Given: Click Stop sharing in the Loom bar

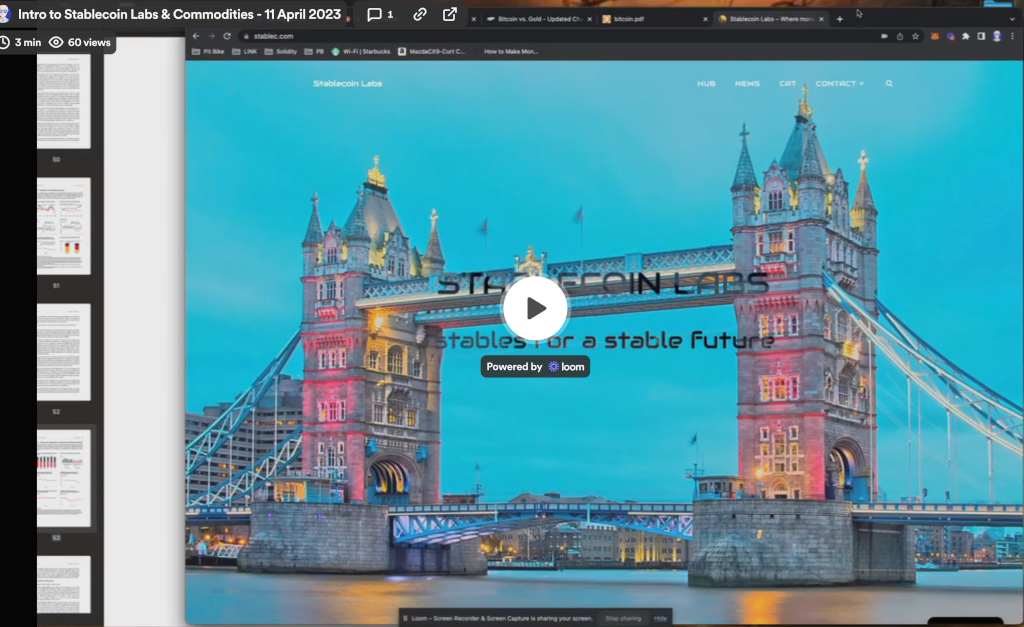Looking at the screenshot, I should click(x=623, y=618).
